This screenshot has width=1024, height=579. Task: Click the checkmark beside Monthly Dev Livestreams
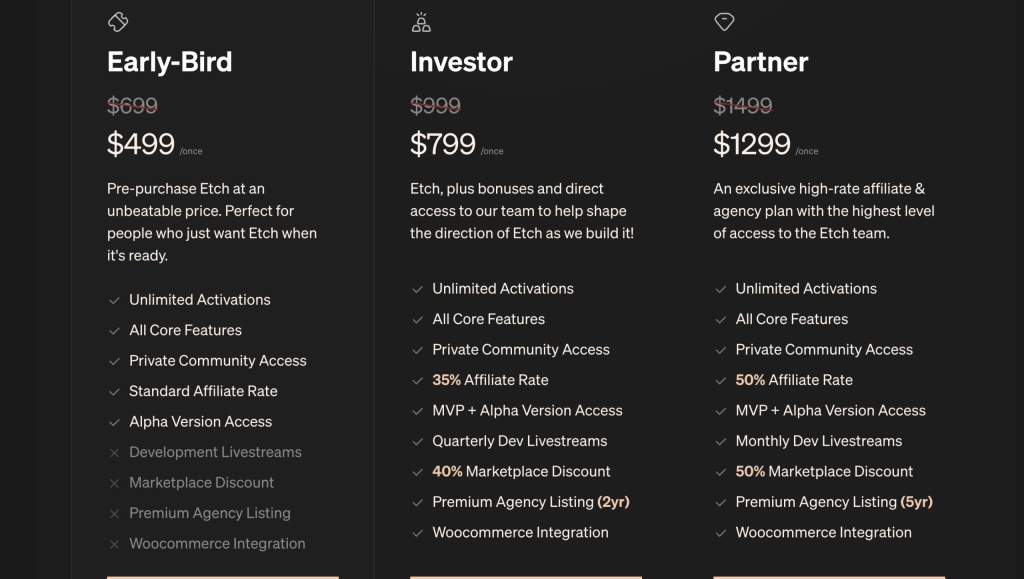(x=720, y=442)
